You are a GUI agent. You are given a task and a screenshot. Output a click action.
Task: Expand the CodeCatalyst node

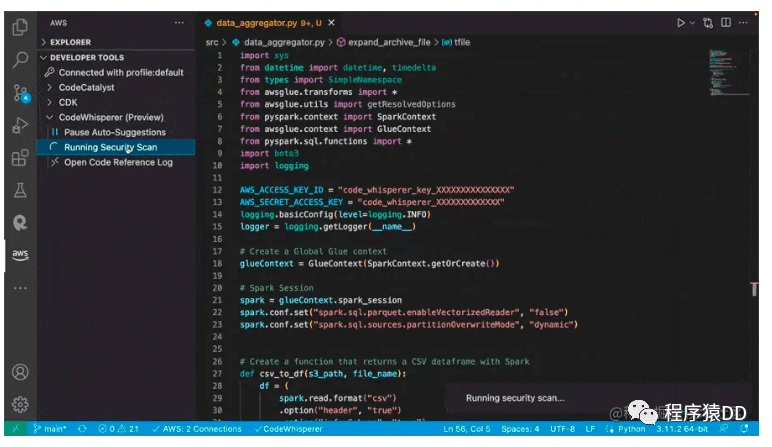pyautogui.click(x=86, y=88)
